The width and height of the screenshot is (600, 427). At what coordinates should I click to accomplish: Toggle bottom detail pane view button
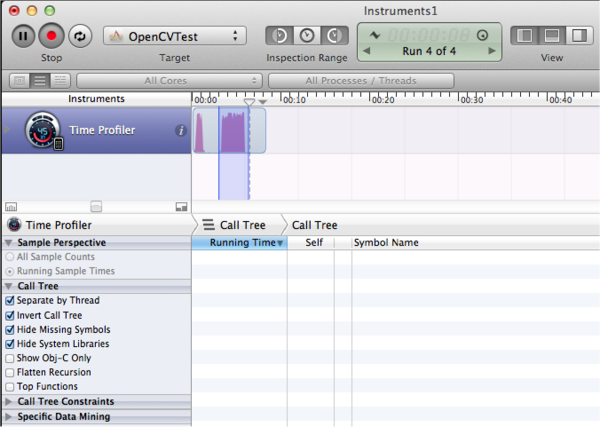point(552,36)
